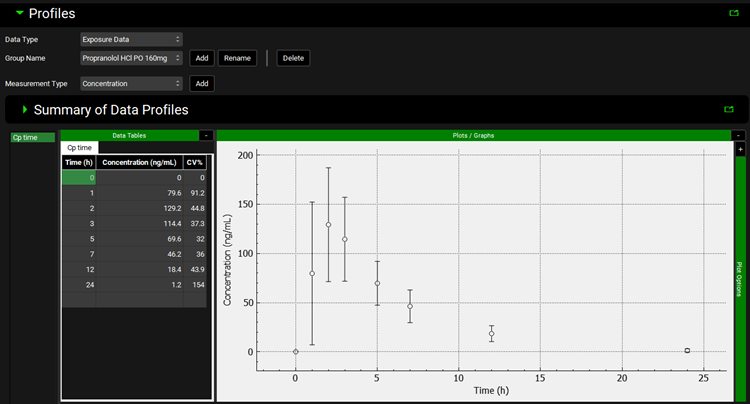750x404 pixels.
Task: Click the Concentration (ng/mL) column header
Action: pos(139,162)
